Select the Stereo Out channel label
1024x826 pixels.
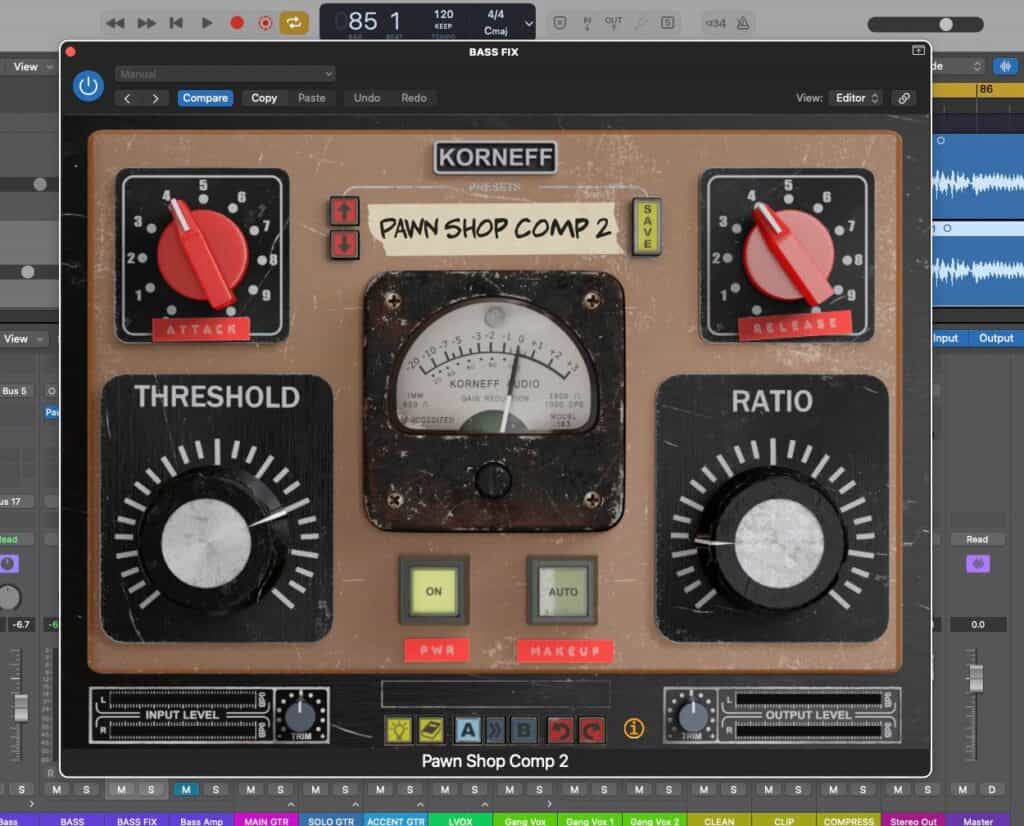(913, 820)
